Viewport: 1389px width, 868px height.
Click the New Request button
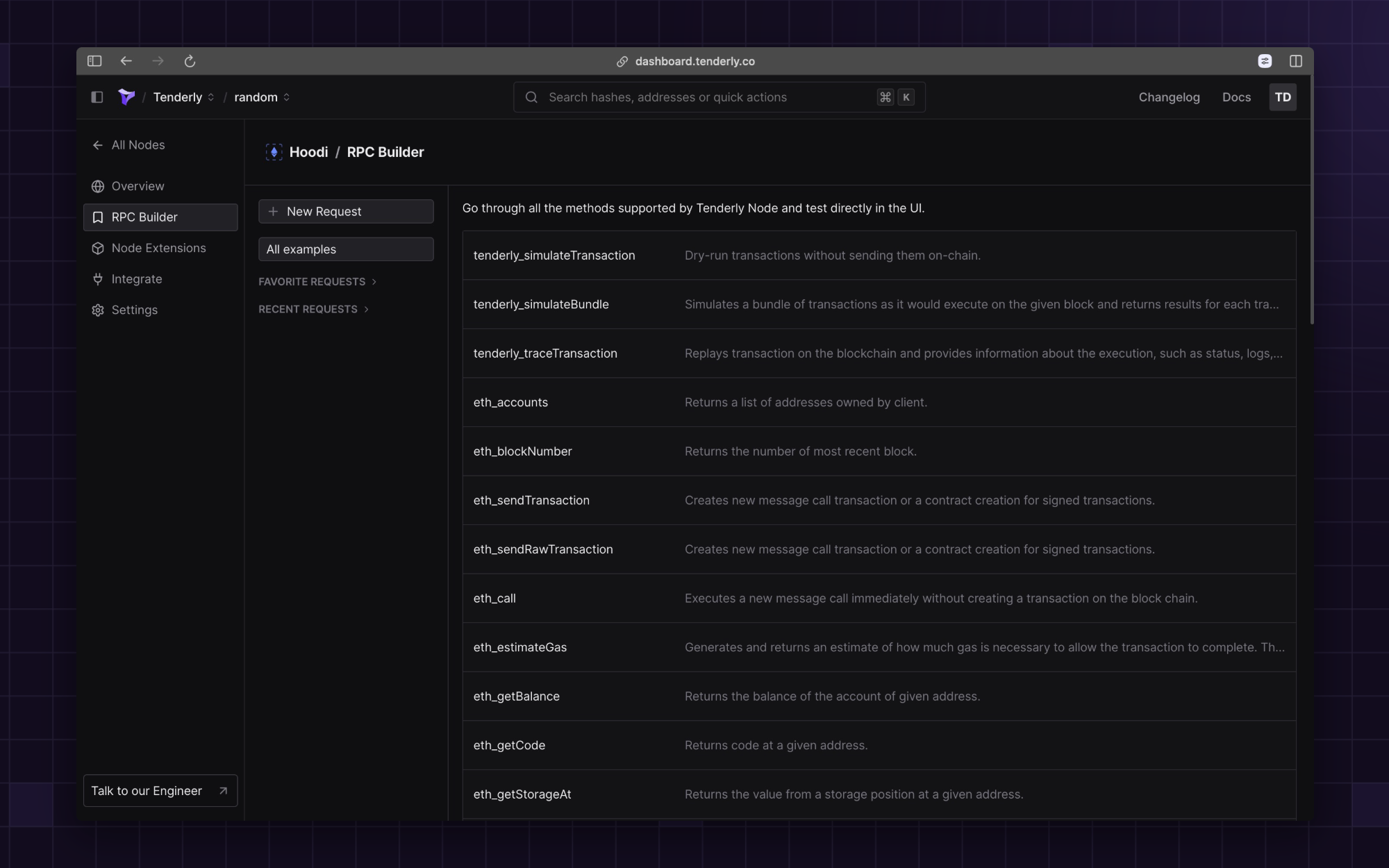[x=346, y=212]
